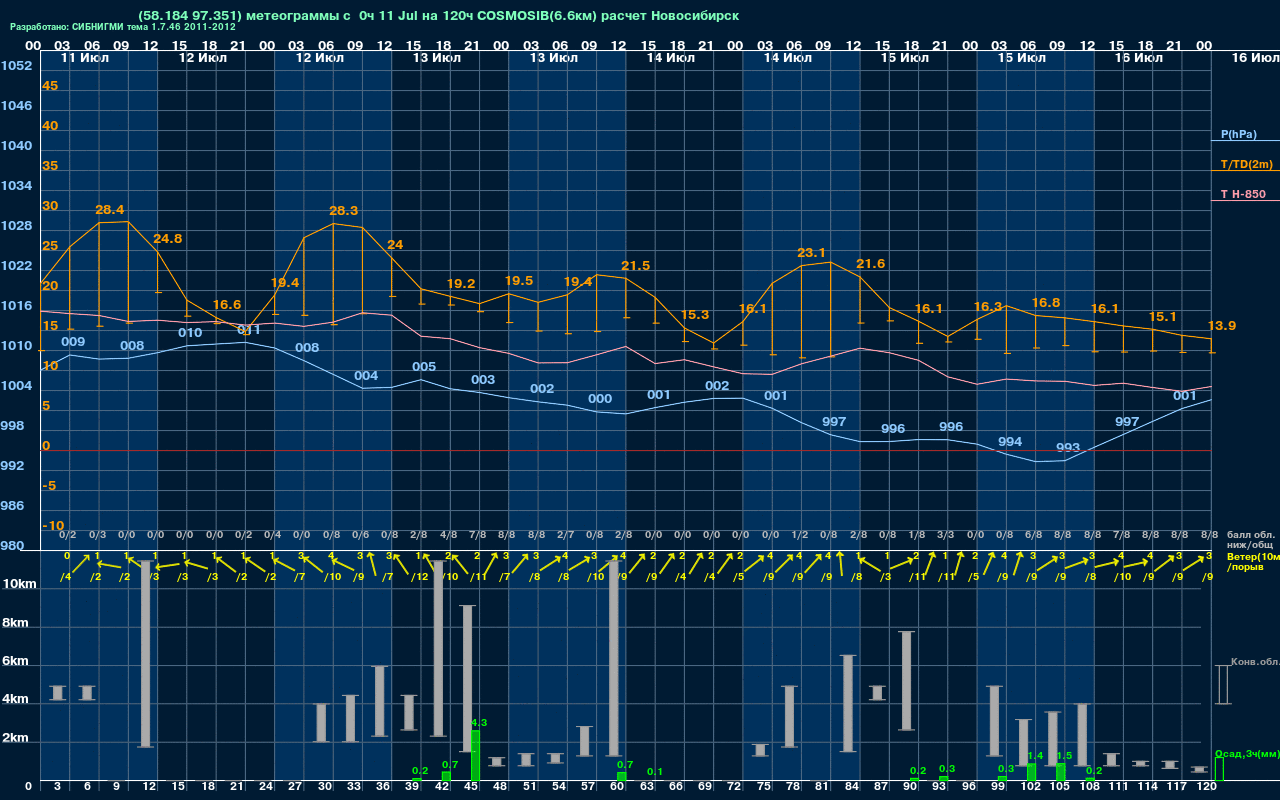Screen dimensions: 1280x800
Task: Click the Ветер(10м) wind legend text
Action: [1253, 555]
